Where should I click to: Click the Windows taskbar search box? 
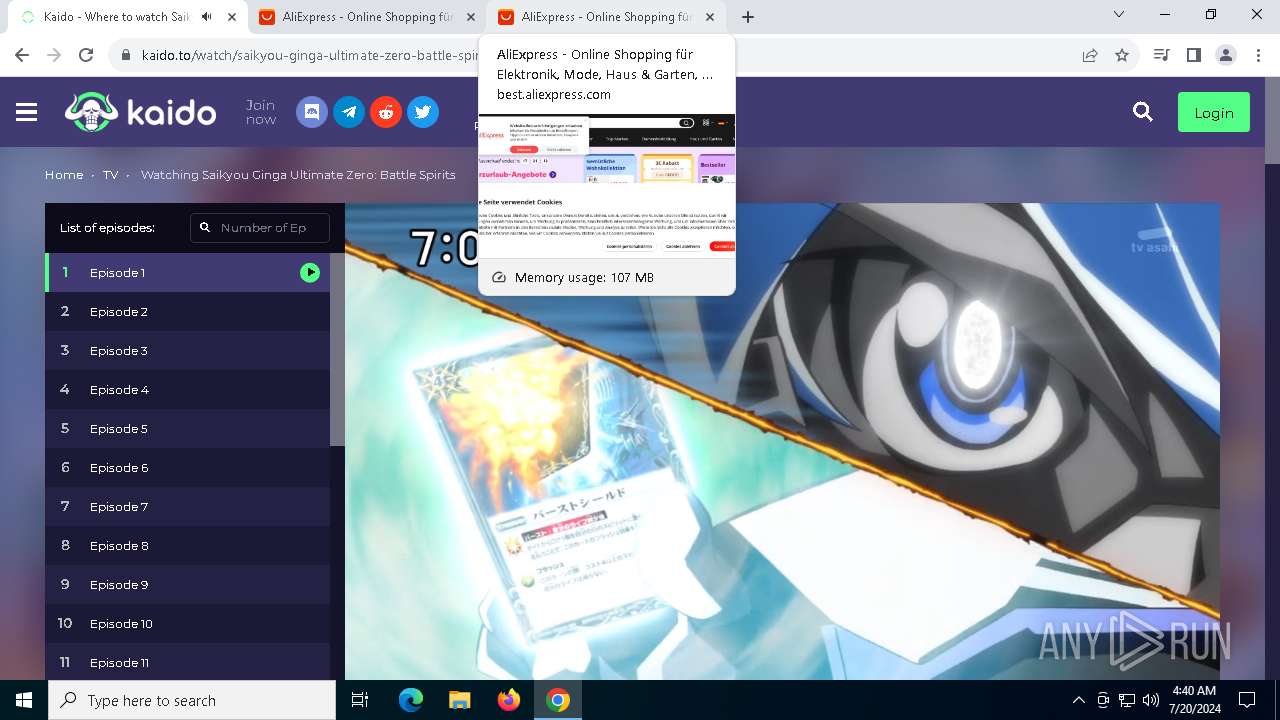point(192,700)
